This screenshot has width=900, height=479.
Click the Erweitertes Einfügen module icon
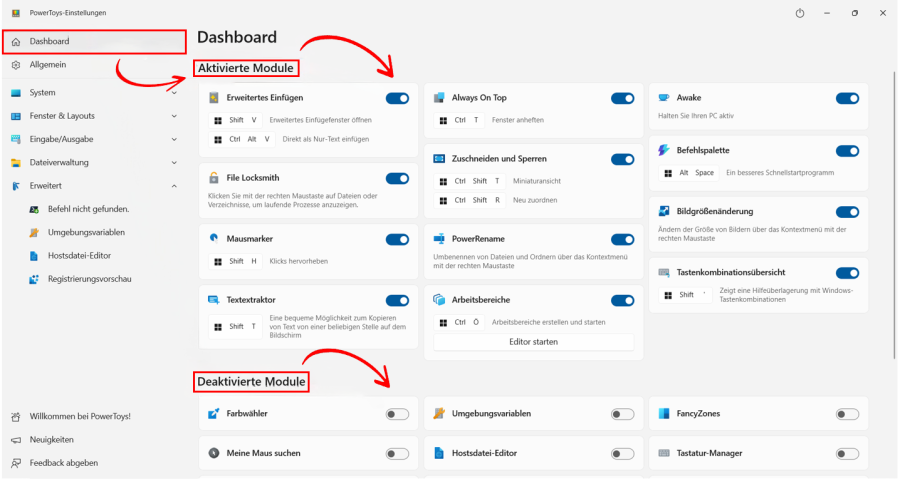tap(214, 98)
